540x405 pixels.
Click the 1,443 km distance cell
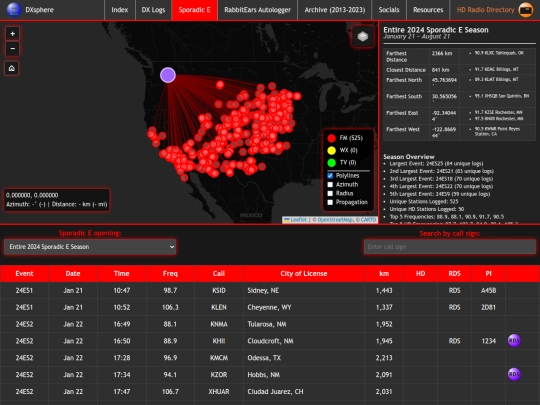pos(384,290)
